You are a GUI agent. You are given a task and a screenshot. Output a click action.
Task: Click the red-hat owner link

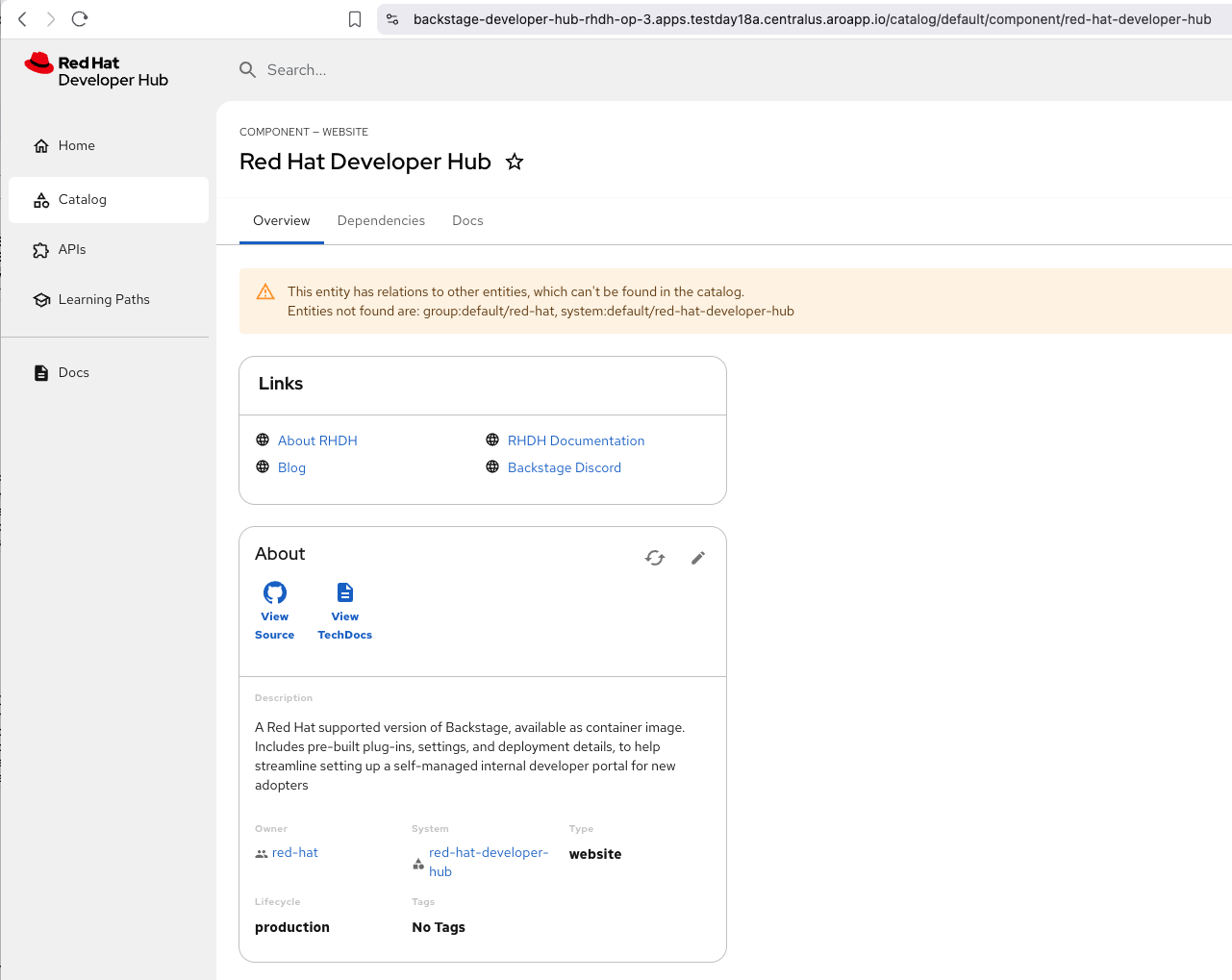coord(294,853)
